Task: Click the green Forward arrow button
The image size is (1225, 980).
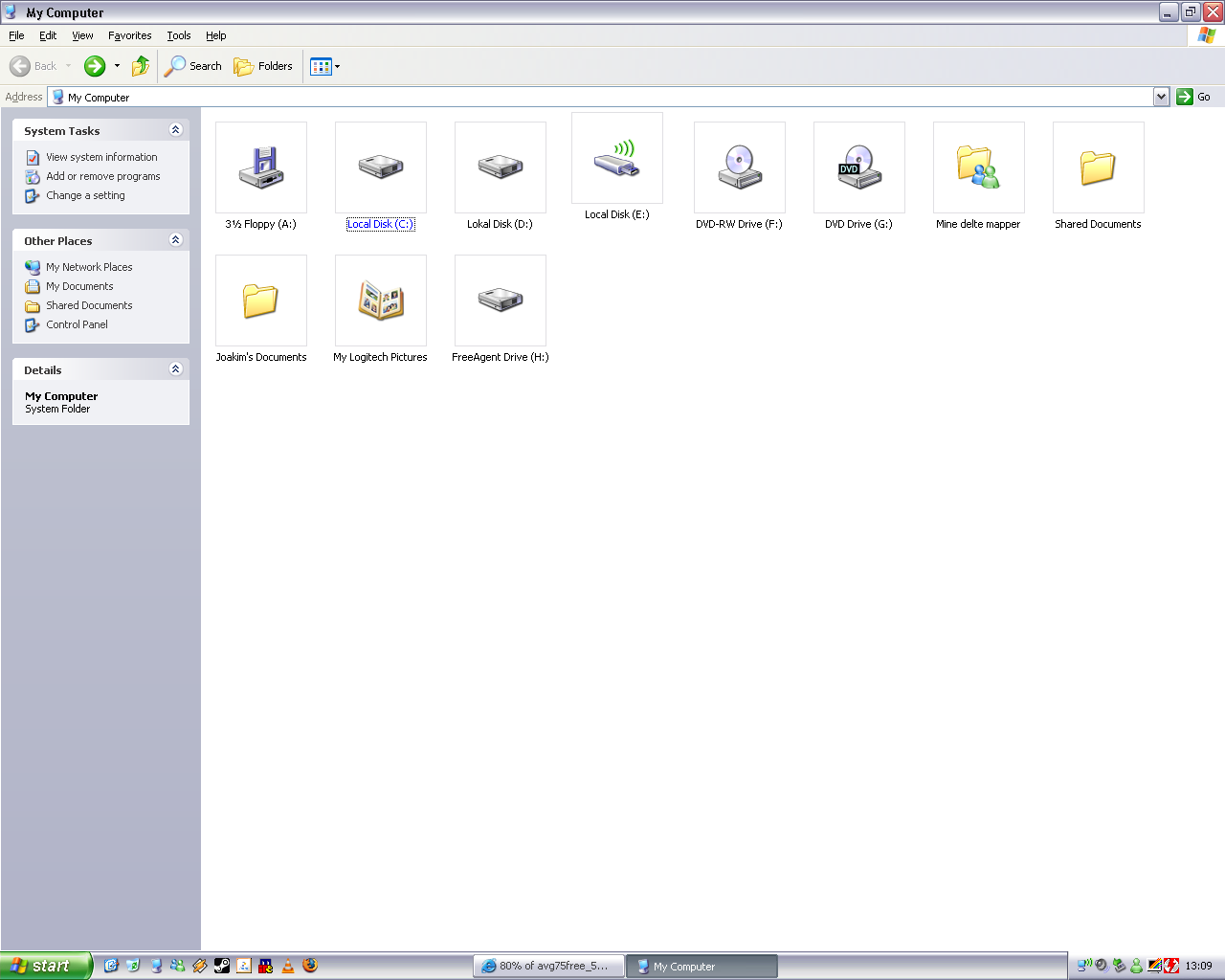Action: [95, 66]
